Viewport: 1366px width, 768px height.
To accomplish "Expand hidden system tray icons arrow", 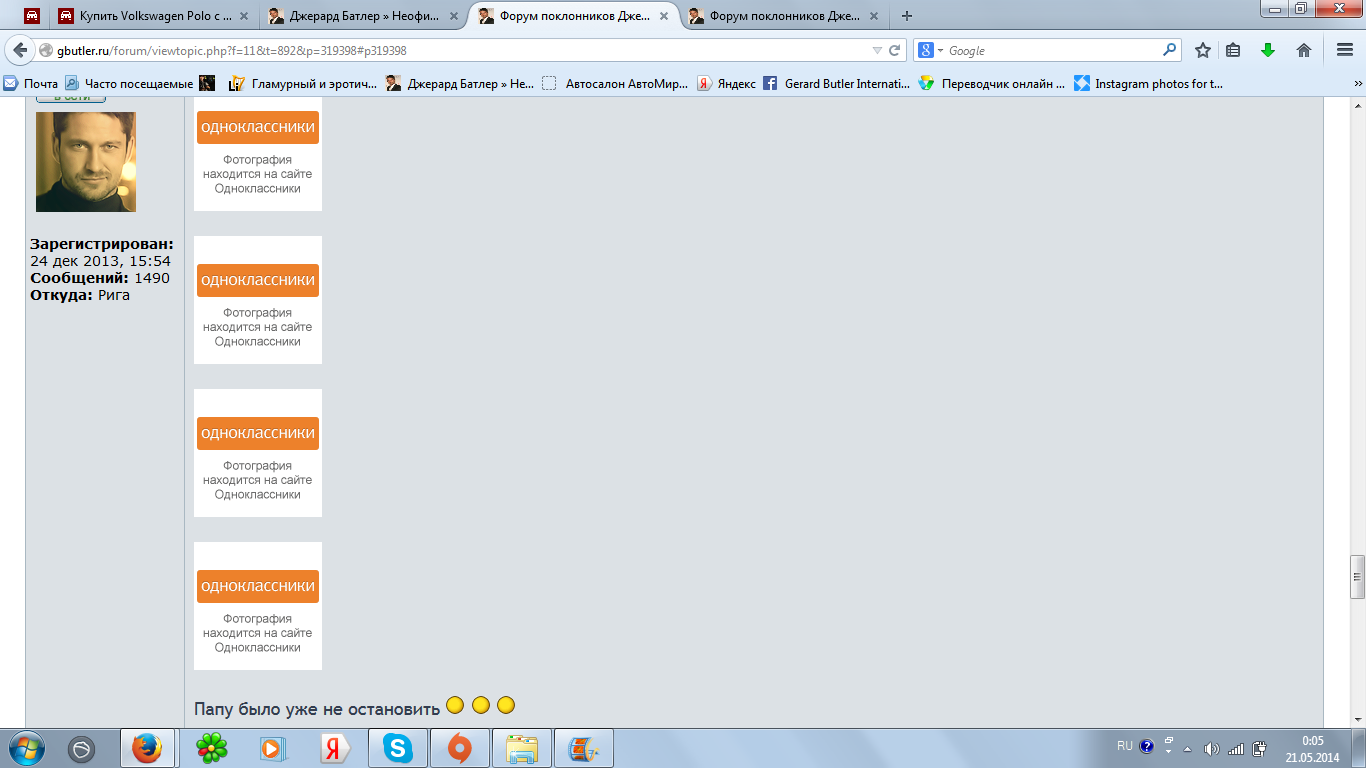I will coord(1187,748).
